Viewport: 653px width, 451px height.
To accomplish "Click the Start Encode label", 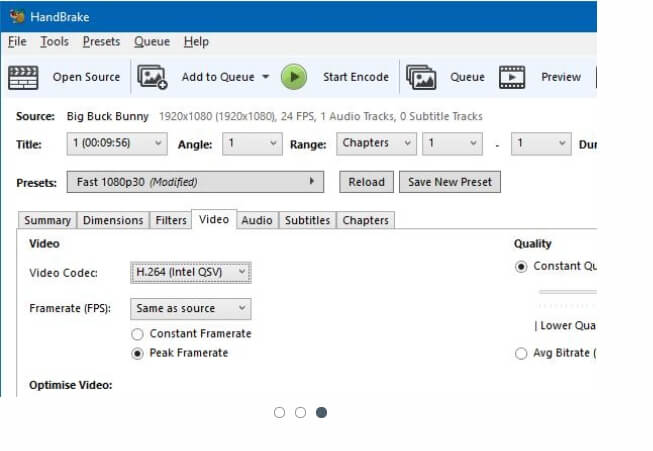I will [x=356, y=77].
